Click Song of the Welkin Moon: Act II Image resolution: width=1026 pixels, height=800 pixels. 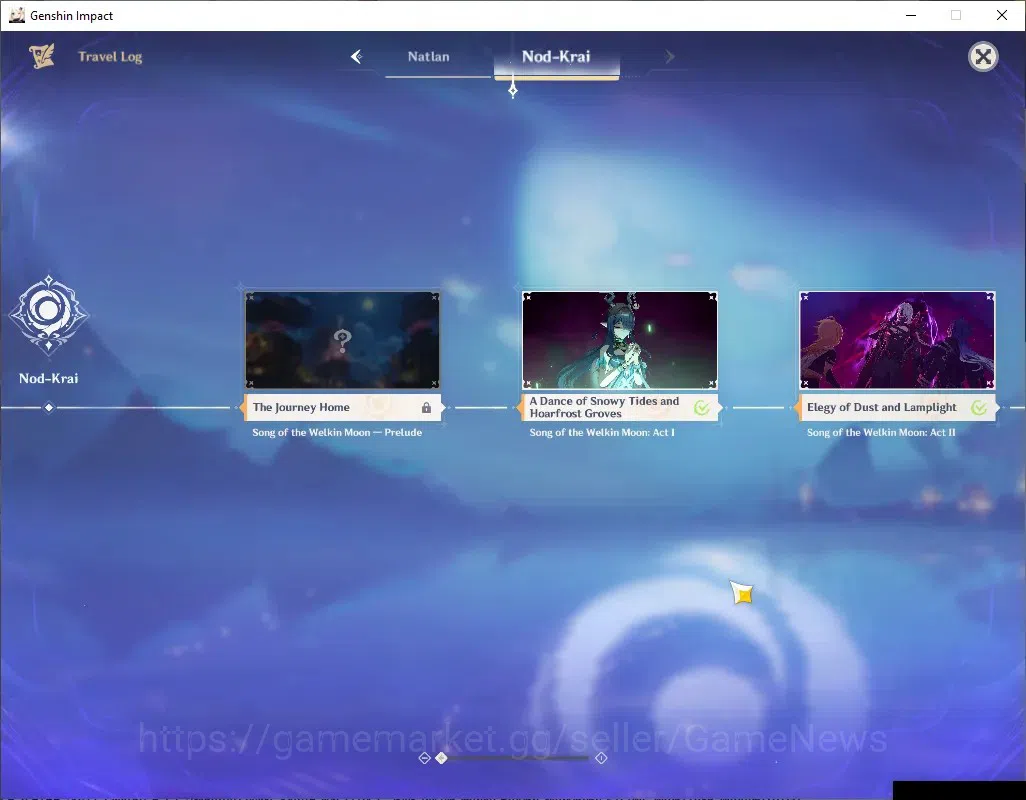pyautogui.click(x=881, y=432)
